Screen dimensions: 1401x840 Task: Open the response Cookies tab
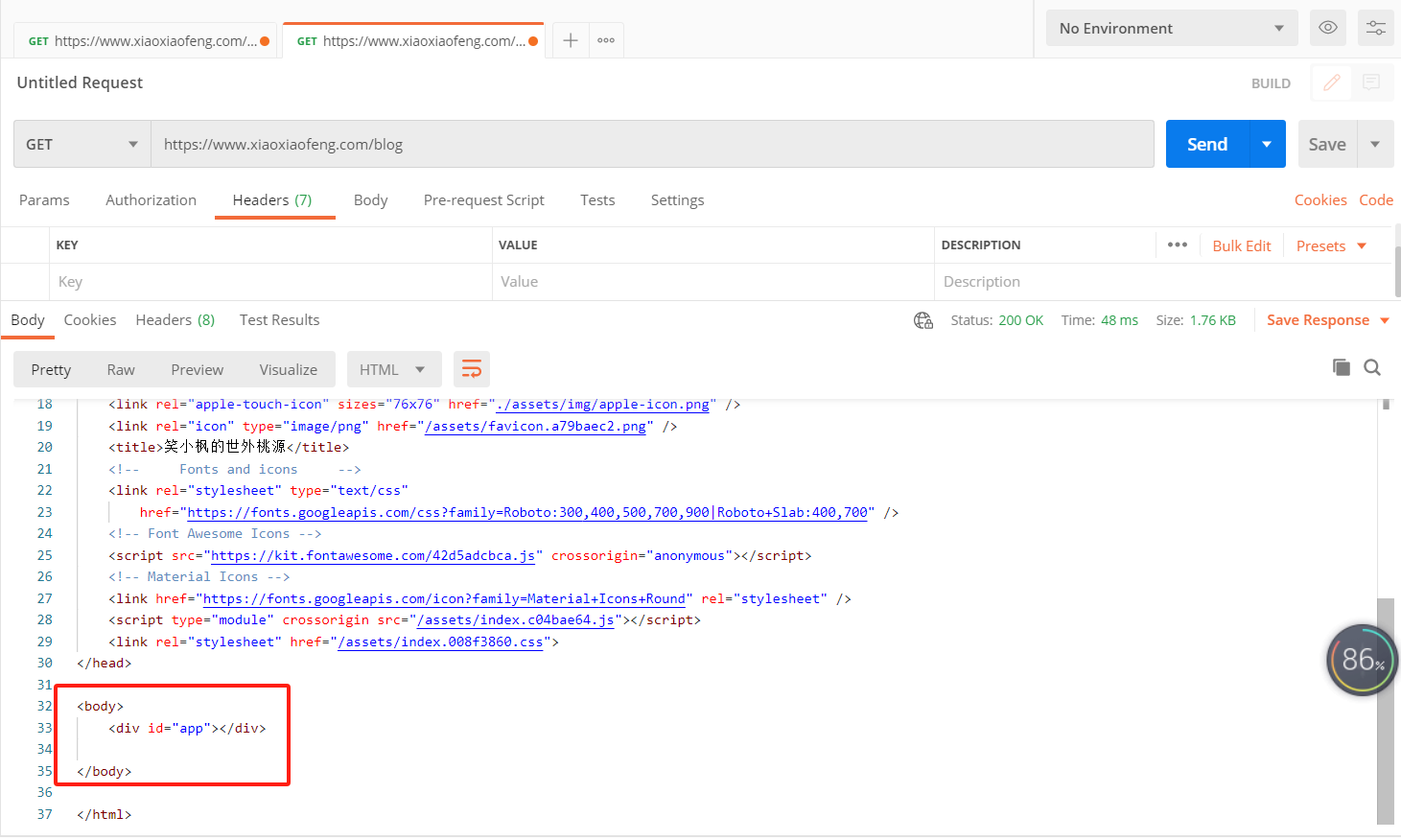tap(90, 319)
